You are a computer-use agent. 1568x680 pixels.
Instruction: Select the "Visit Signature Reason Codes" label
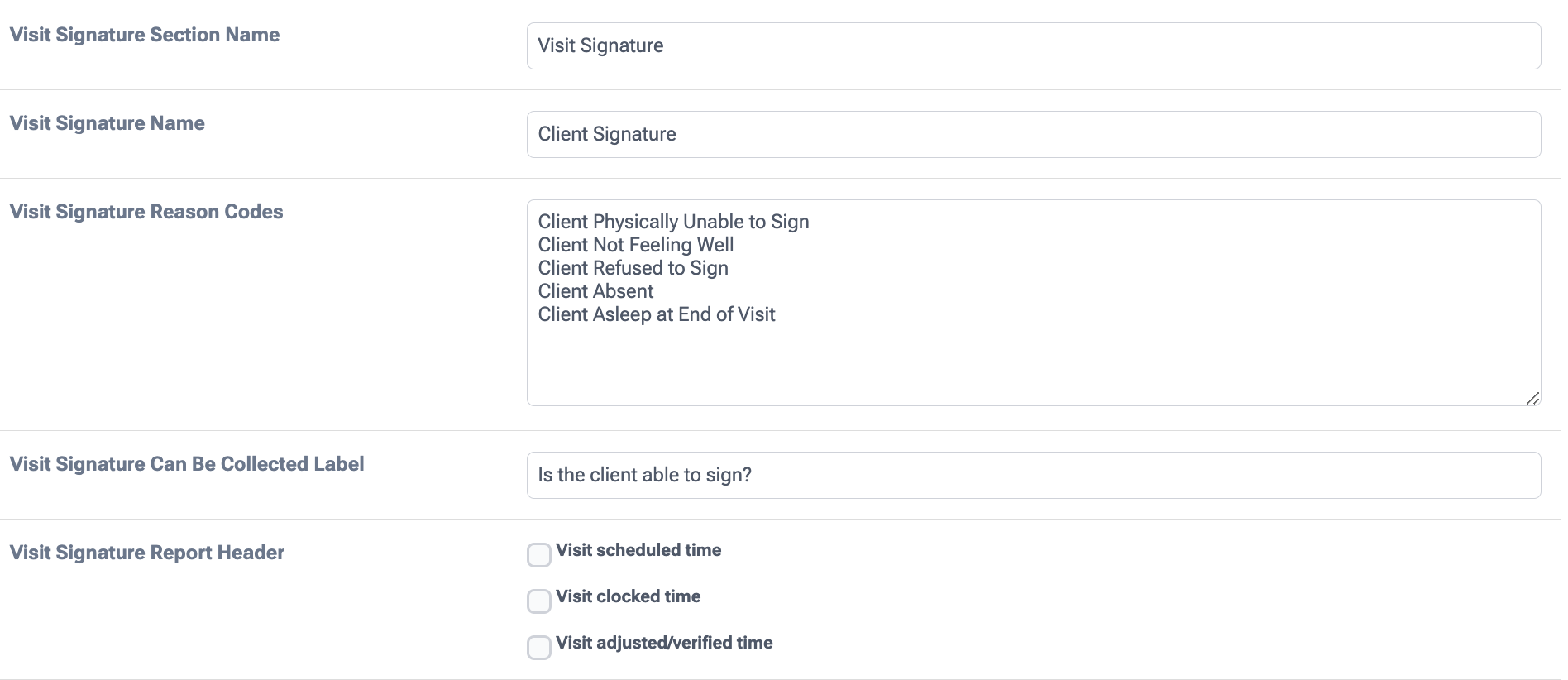coord(146,212)
